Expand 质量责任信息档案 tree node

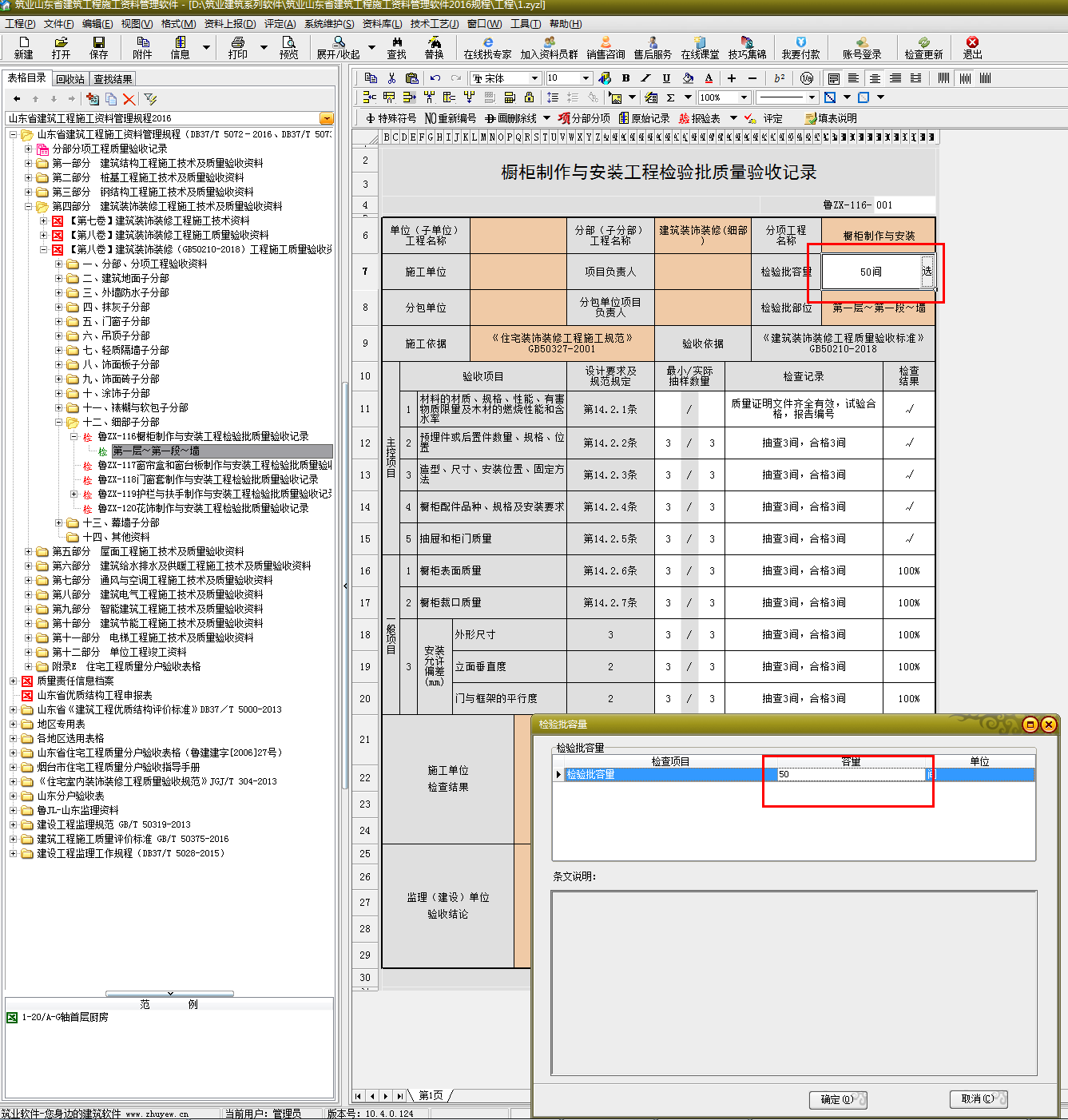point(13,681)
